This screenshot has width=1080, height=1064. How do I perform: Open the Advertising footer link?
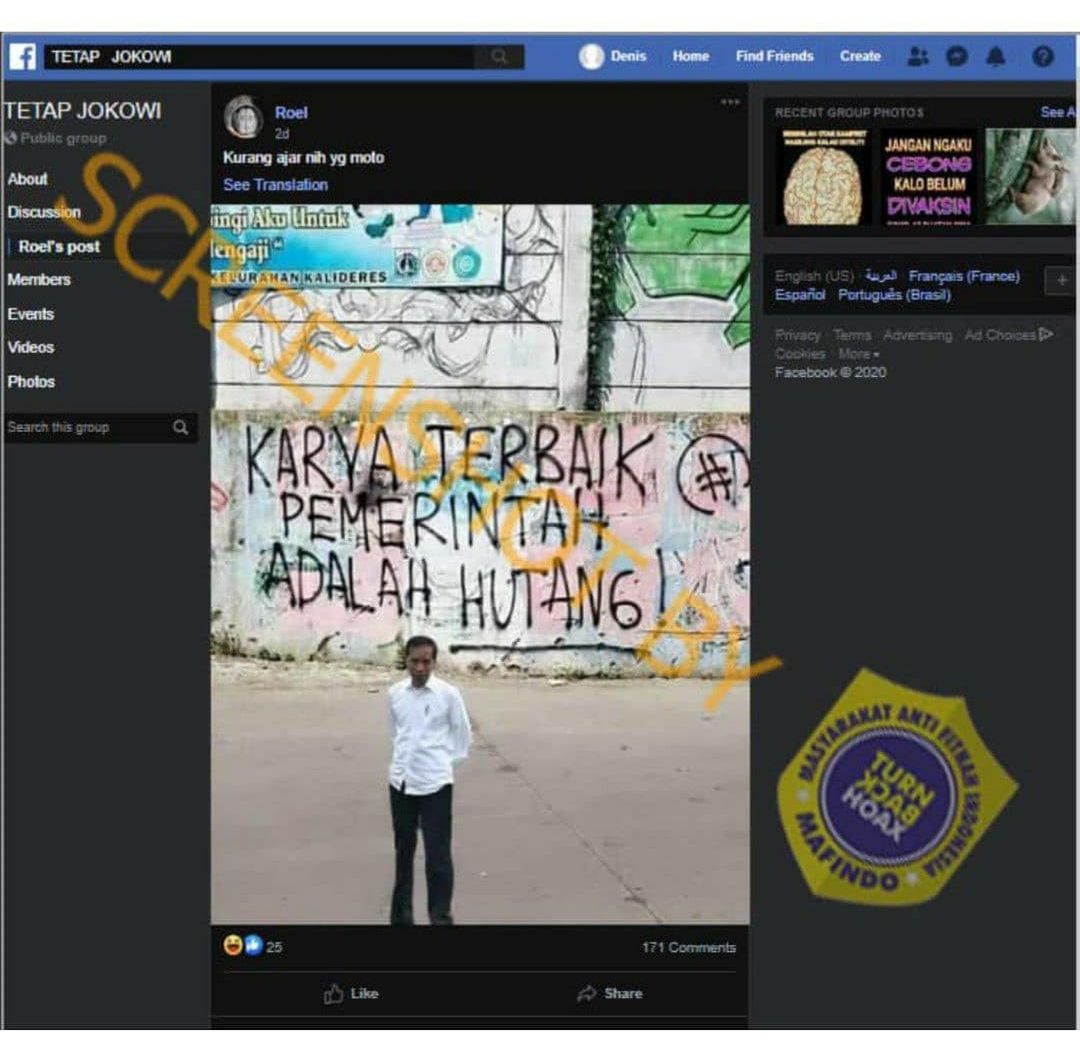pyautogui.click(x=917, y=335)
